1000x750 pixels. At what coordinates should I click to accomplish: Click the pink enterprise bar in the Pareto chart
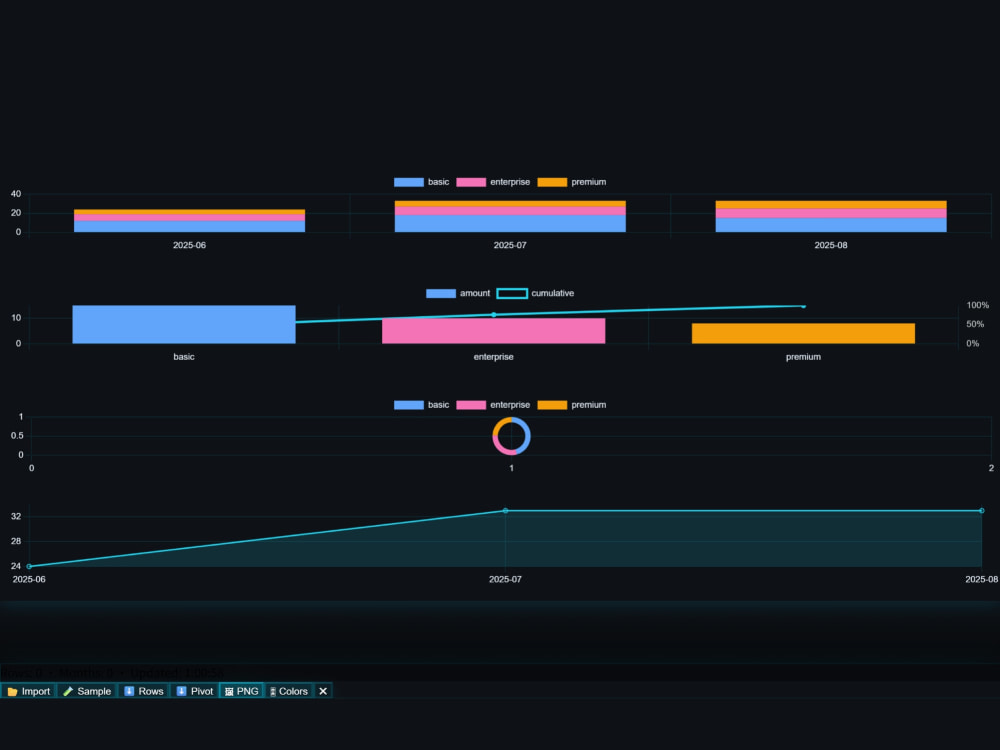(x=494, y=331)
